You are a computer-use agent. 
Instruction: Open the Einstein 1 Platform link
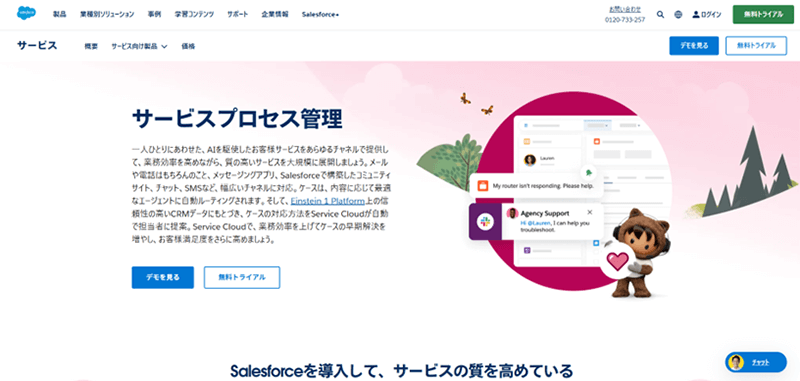tap(328, 200)
